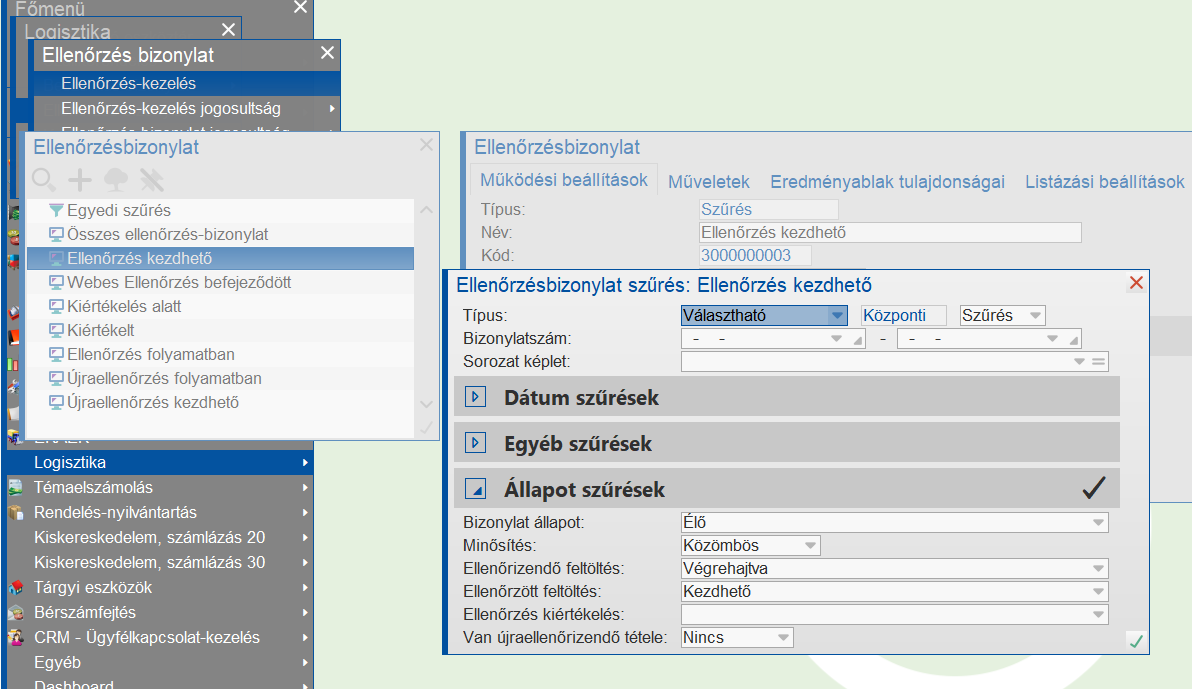Click the Központi field in filter dialog
Viewport: 1192px width, 689px height.
point(904,316)
